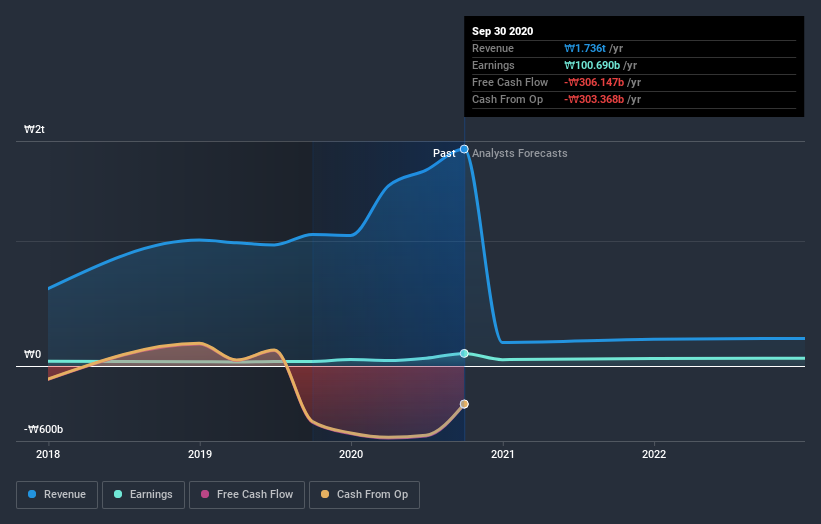This screenshot has width=821, height=524.
Task: Click the Free Cash Flow row label in tooltip
Action: pyautogui.click(x=510, y=82)
